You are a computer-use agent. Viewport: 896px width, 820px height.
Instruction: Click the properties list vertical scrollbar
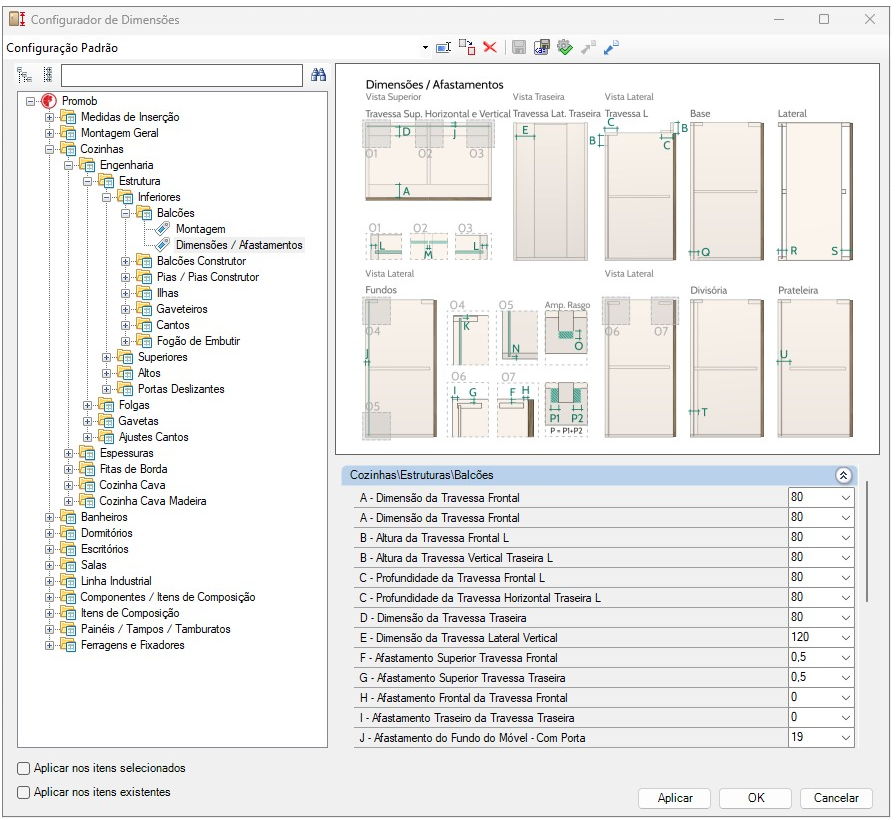click(x=867, y=542)
